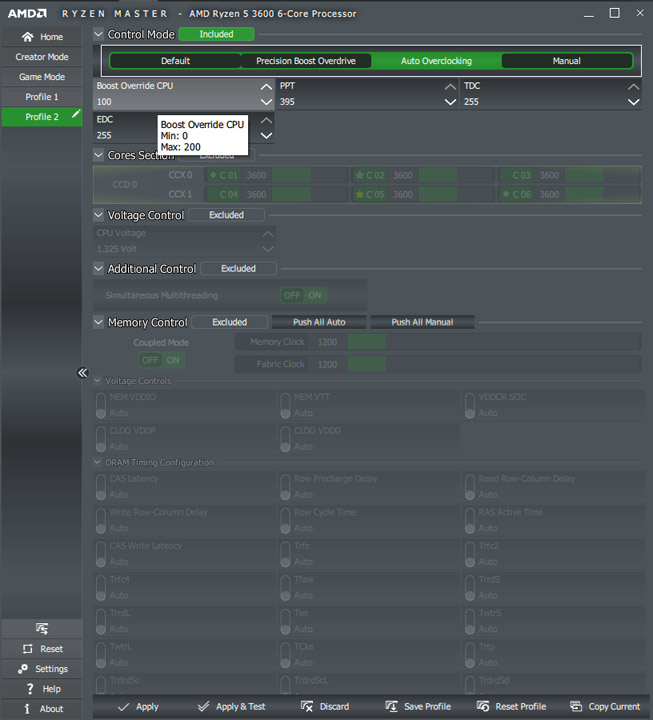
Task: Click Push All Auto button
Action: tap(319, 322)
